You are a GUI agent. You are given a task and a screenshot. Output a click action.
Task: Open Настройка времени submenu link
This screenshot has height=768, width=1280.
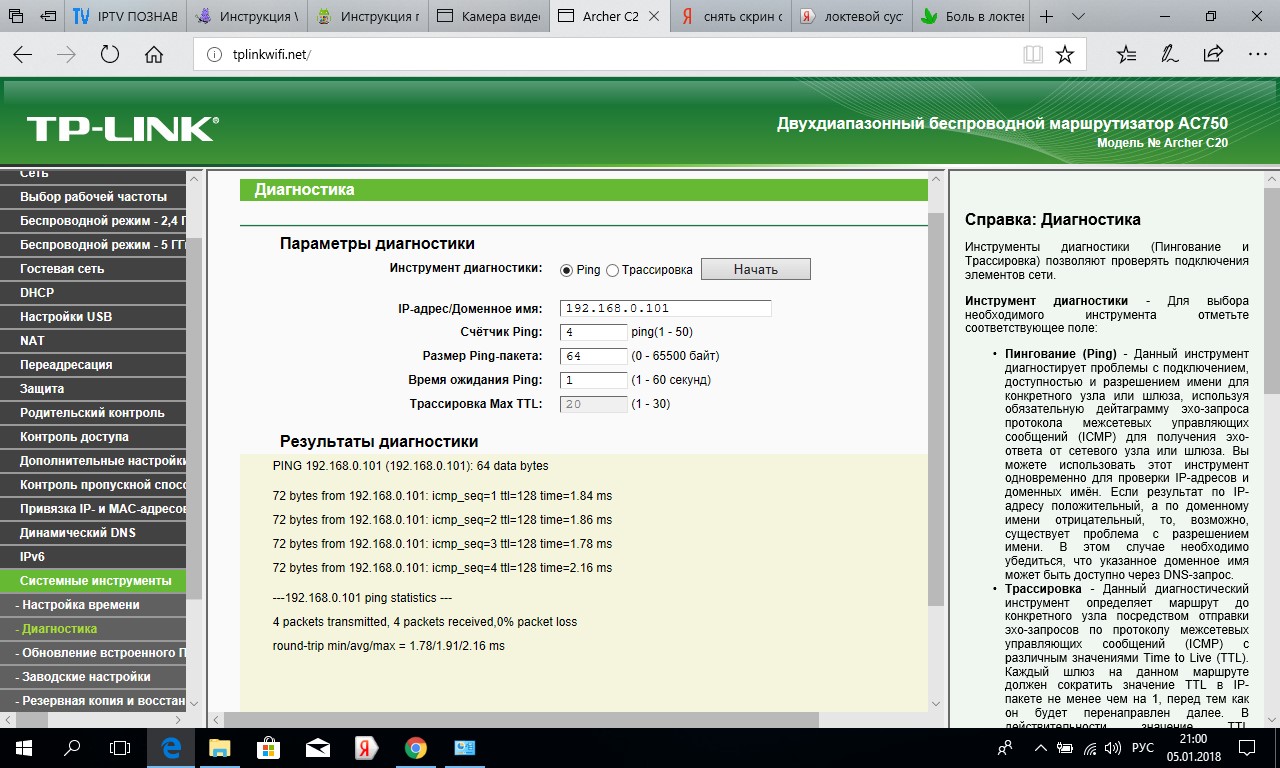click(x=81, y=605)
